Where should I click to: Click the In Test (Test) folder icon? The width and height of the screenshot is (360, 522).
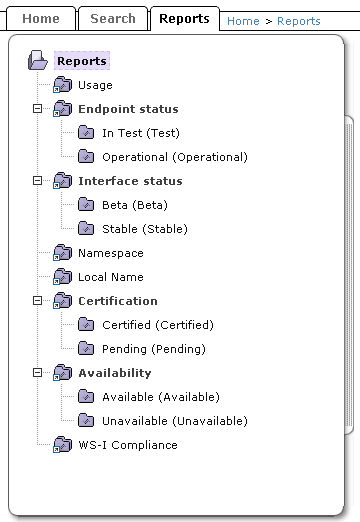pos(86,132)
